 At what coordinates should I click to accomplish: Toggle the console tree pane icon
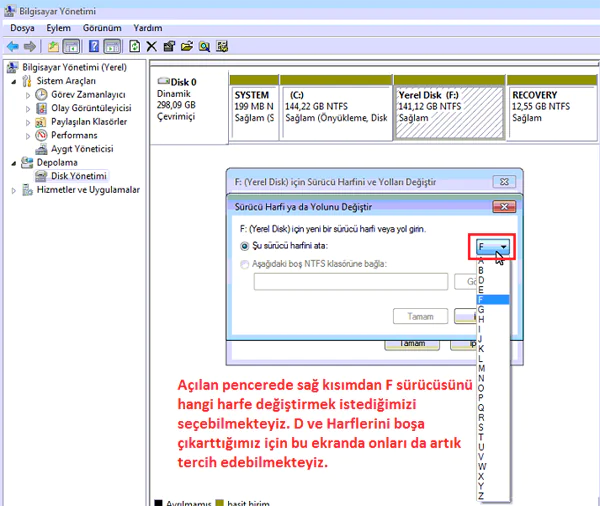(72, 47)
